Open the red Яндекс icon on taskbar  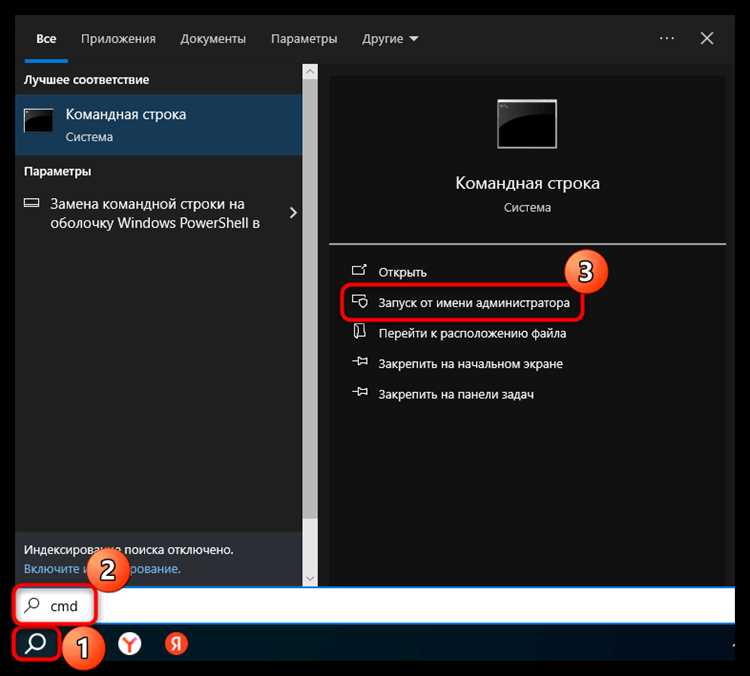click(x=176, y=643)
